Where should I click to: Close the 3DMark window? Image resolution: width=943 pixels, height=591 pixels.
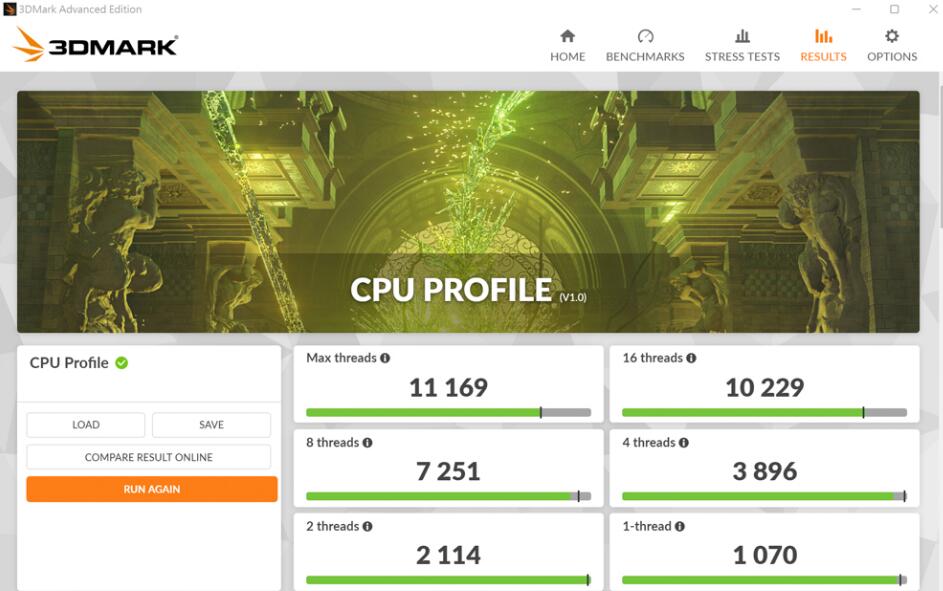pyautogui.click(x=933, y=9)
